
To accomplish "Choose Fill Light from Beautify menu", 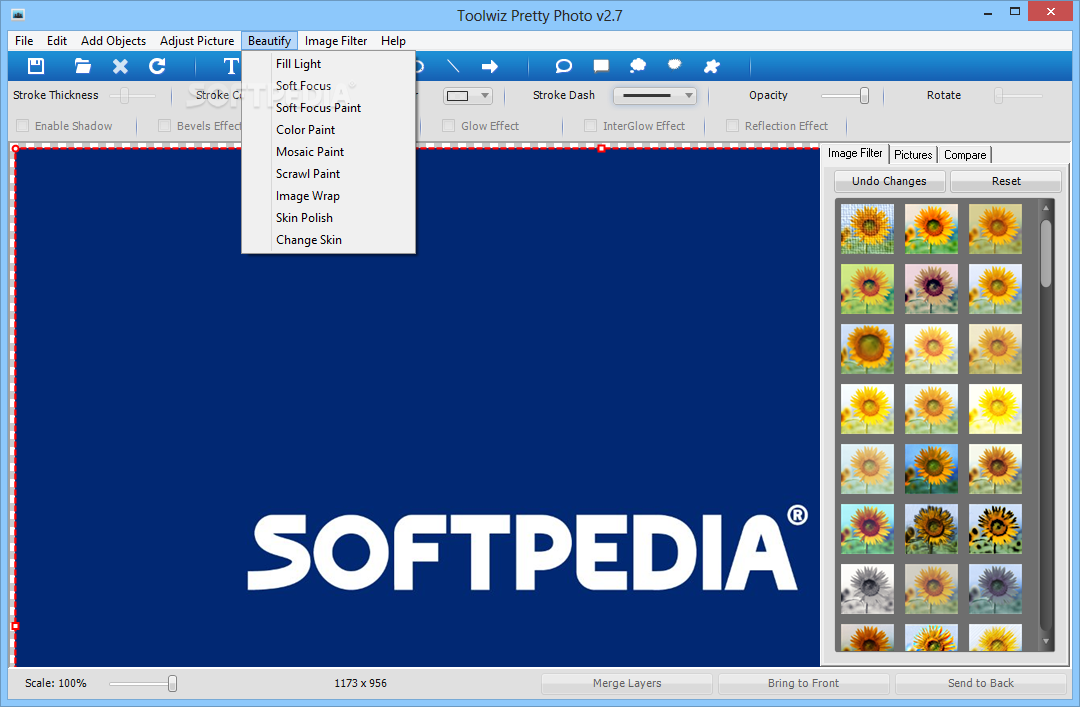I will point(329,63).
